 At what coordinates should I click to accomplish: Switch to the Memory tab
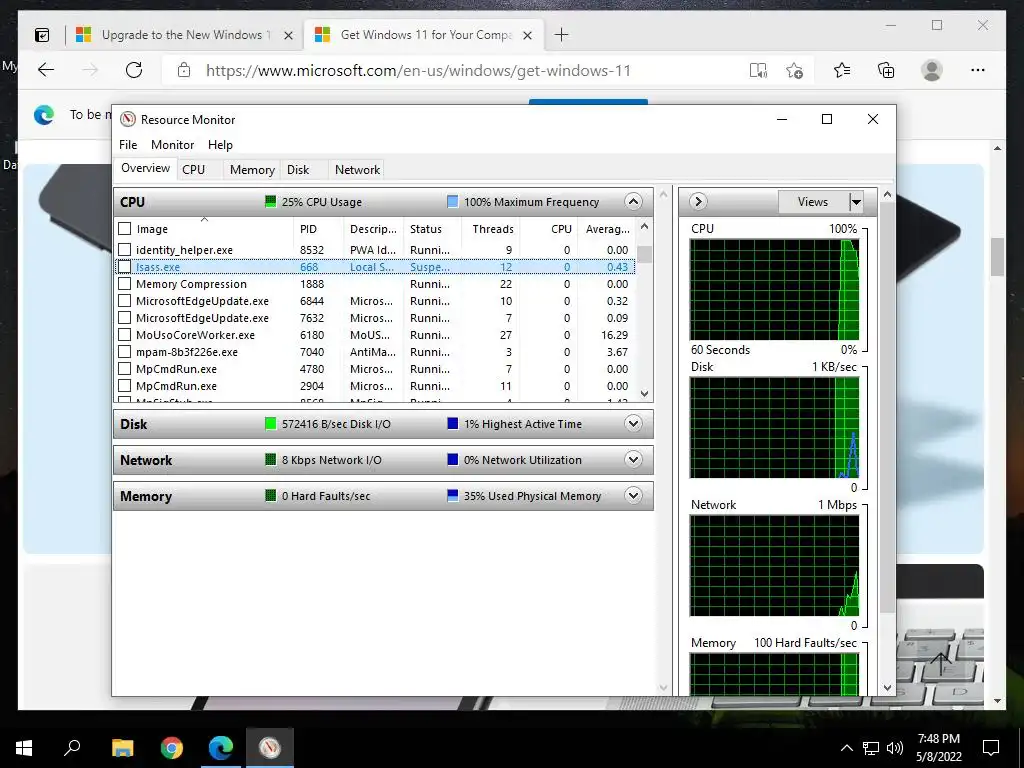(x=252, y=170)
